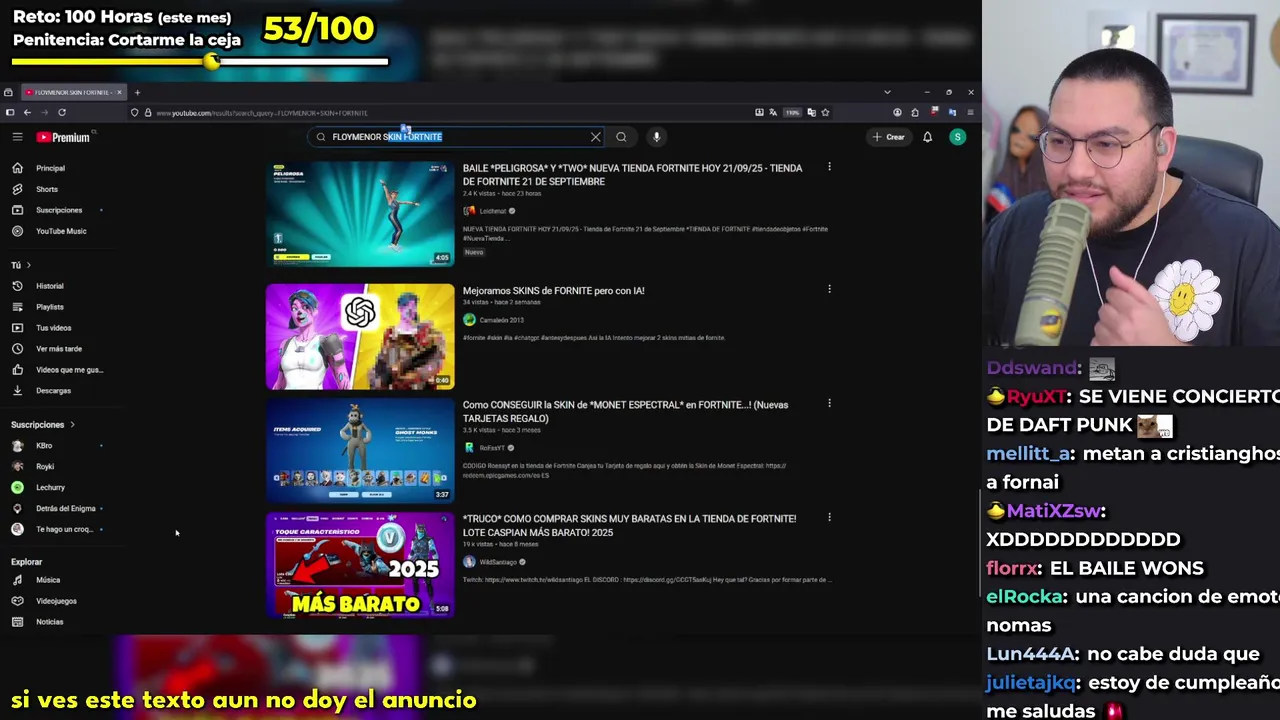Expand the Tú section chevron

point(28,265)
